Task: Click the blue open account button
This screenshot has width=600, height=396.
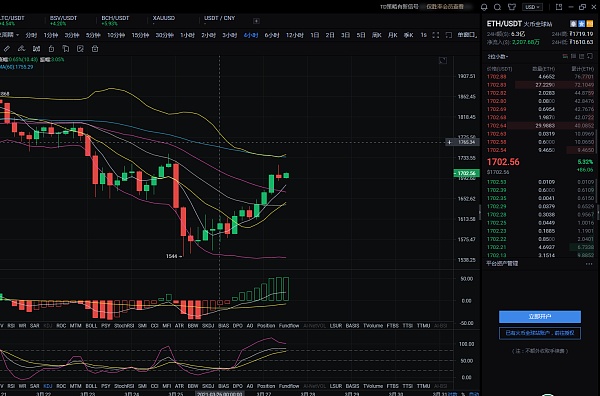Action: click(540, 316)
